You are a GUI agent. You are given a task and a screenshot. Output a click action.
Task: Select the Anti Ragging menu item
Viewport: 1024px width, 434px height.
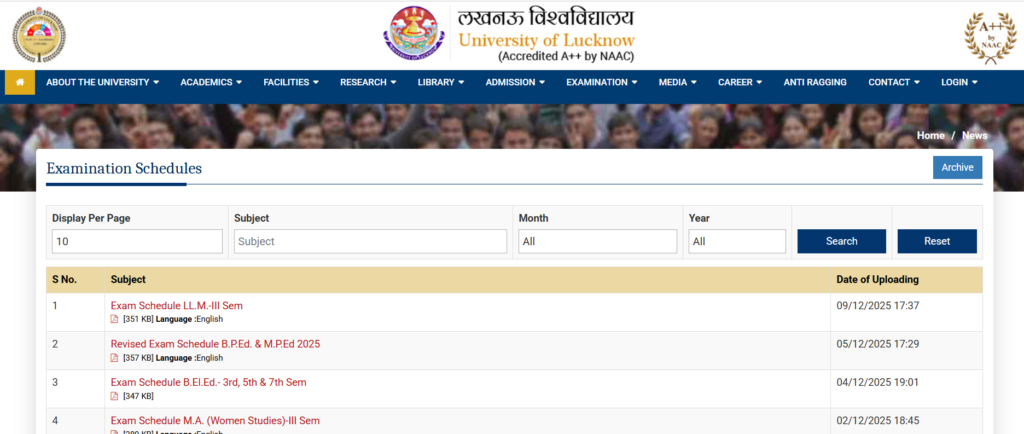pos(815,82)
